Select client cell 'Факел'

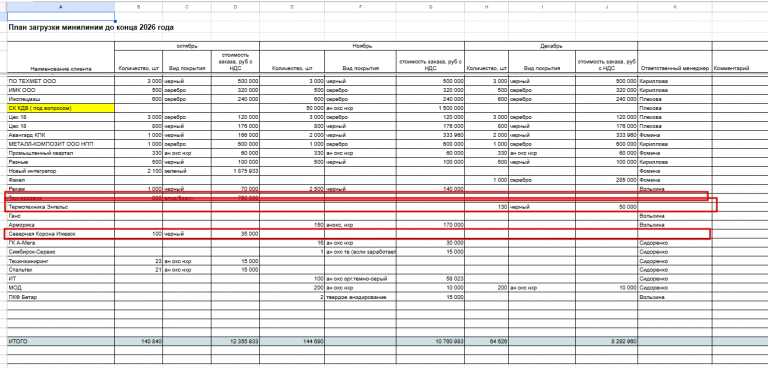(61, 180)
